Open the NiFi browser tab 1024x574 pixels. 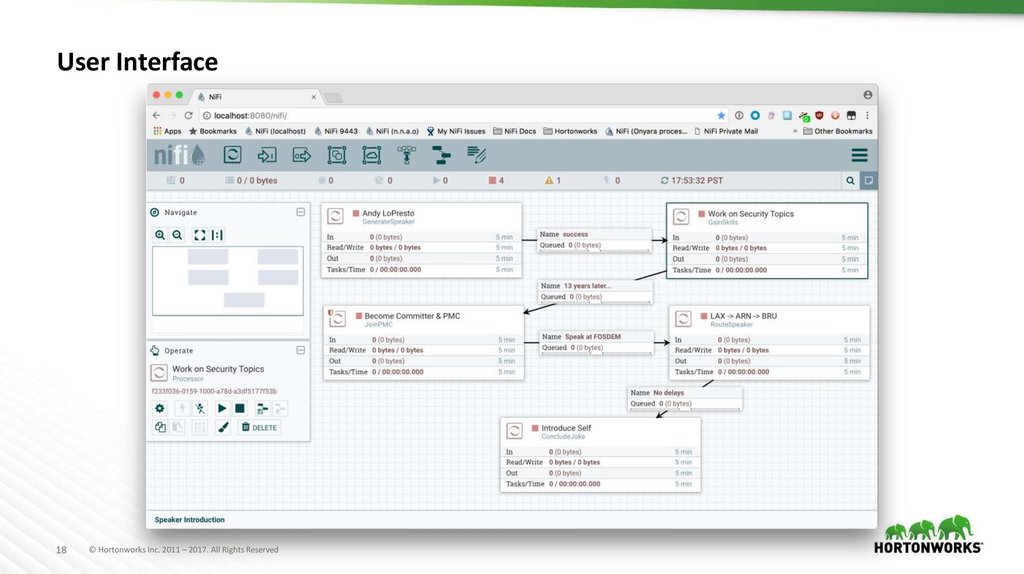point(257,97)
